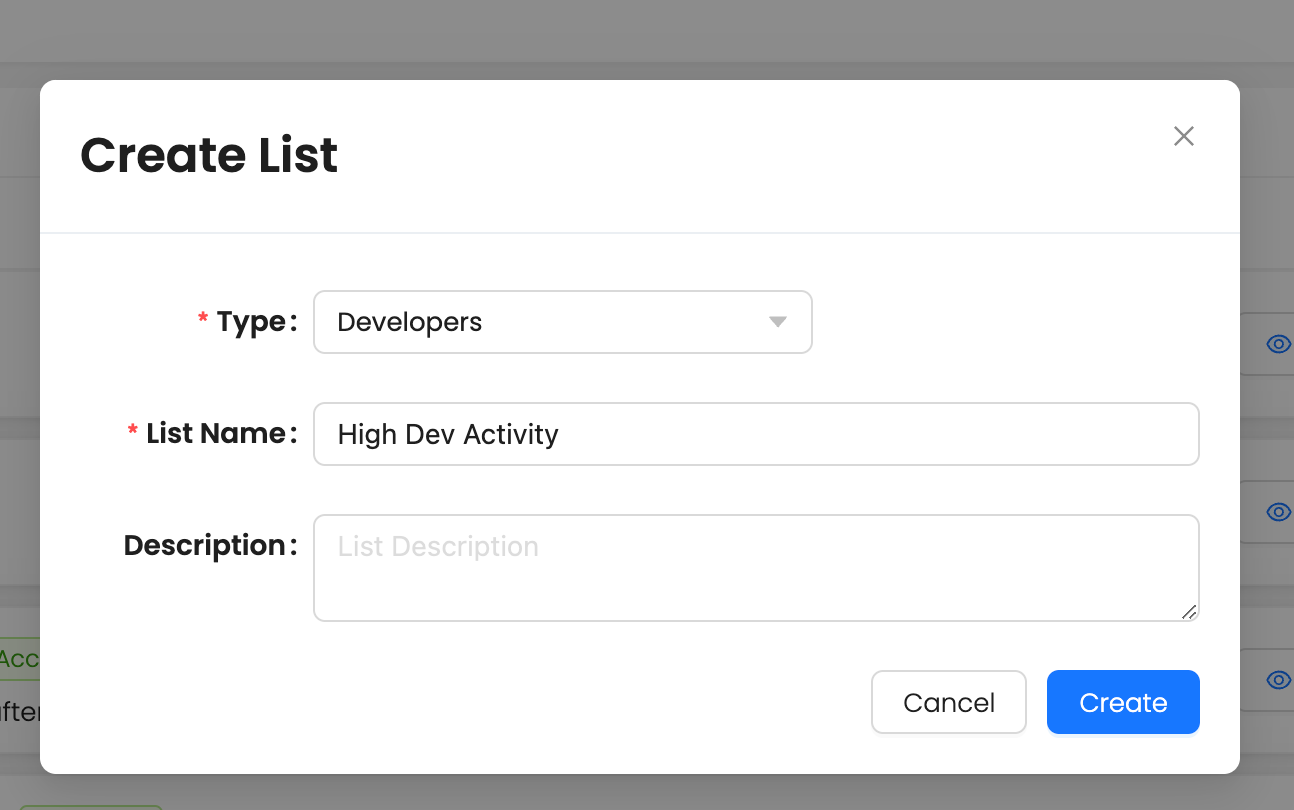The width and height of the screenshot is (1294, 810).
Task: Click the red asterisk next to Type
Action: (203, 320)
